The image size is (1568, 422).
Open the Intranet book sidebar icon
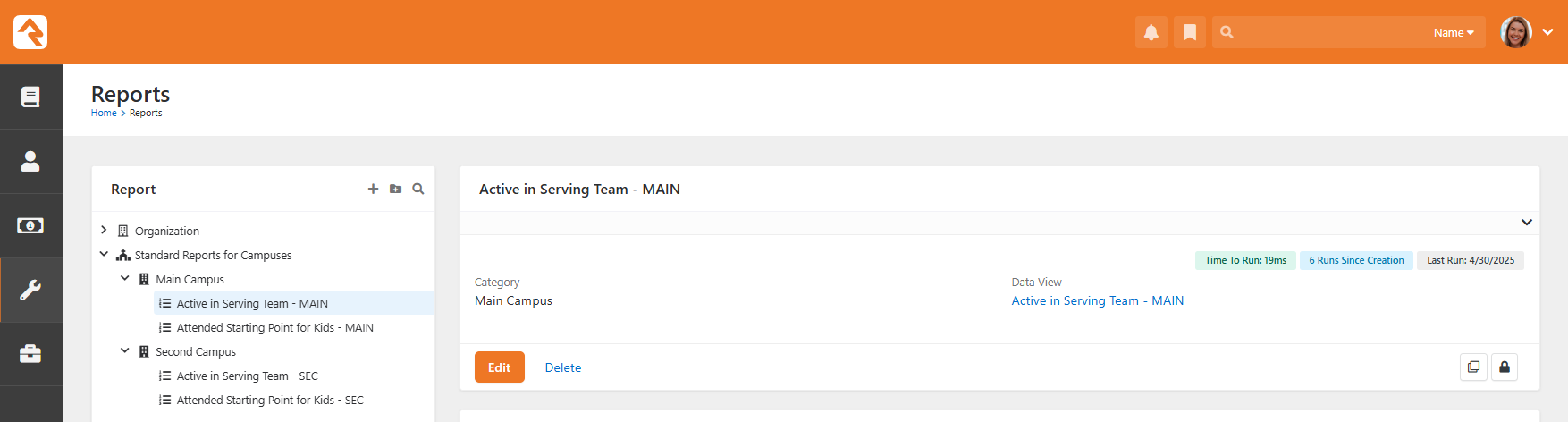[30, 97]
